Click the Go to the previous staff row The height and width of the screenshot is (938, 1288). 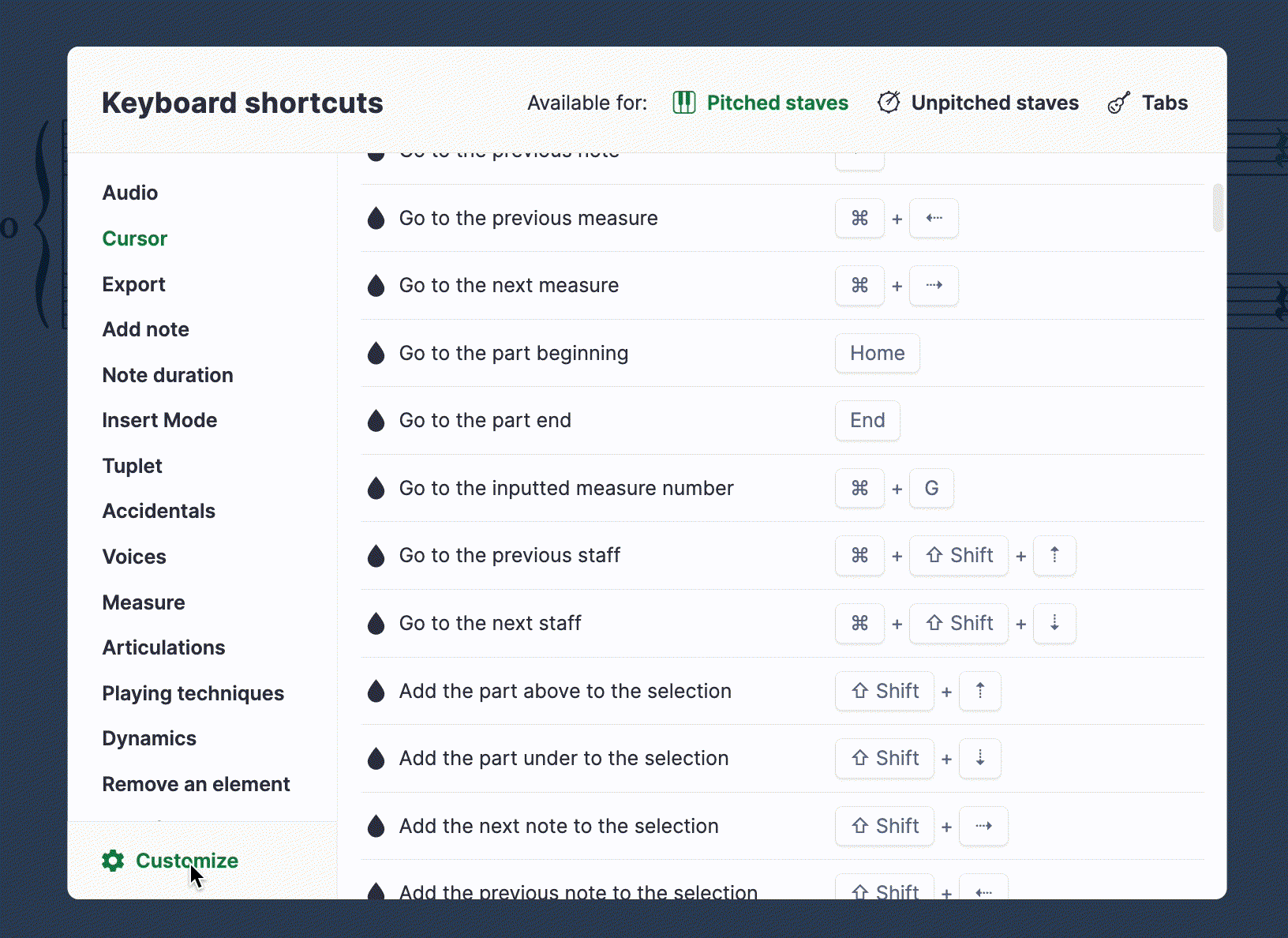point(783,556)
